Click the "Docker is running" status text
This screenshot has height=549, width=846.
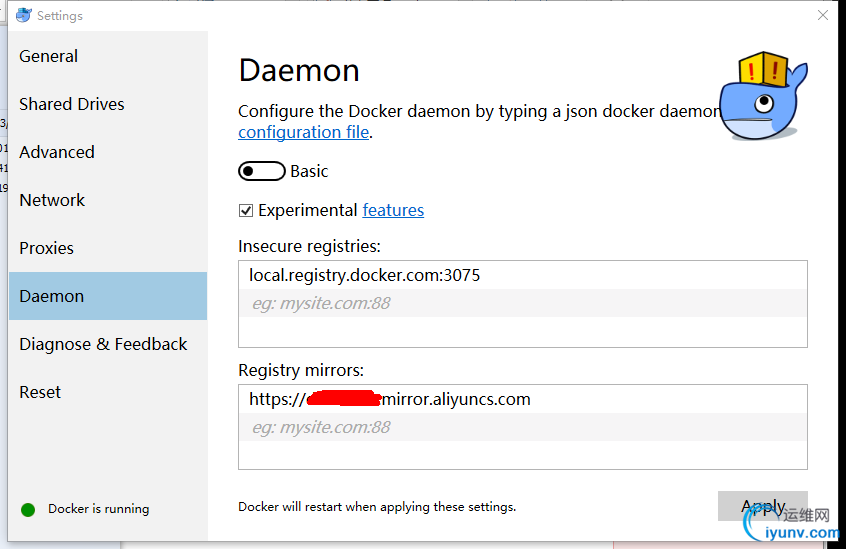[99, 509]
